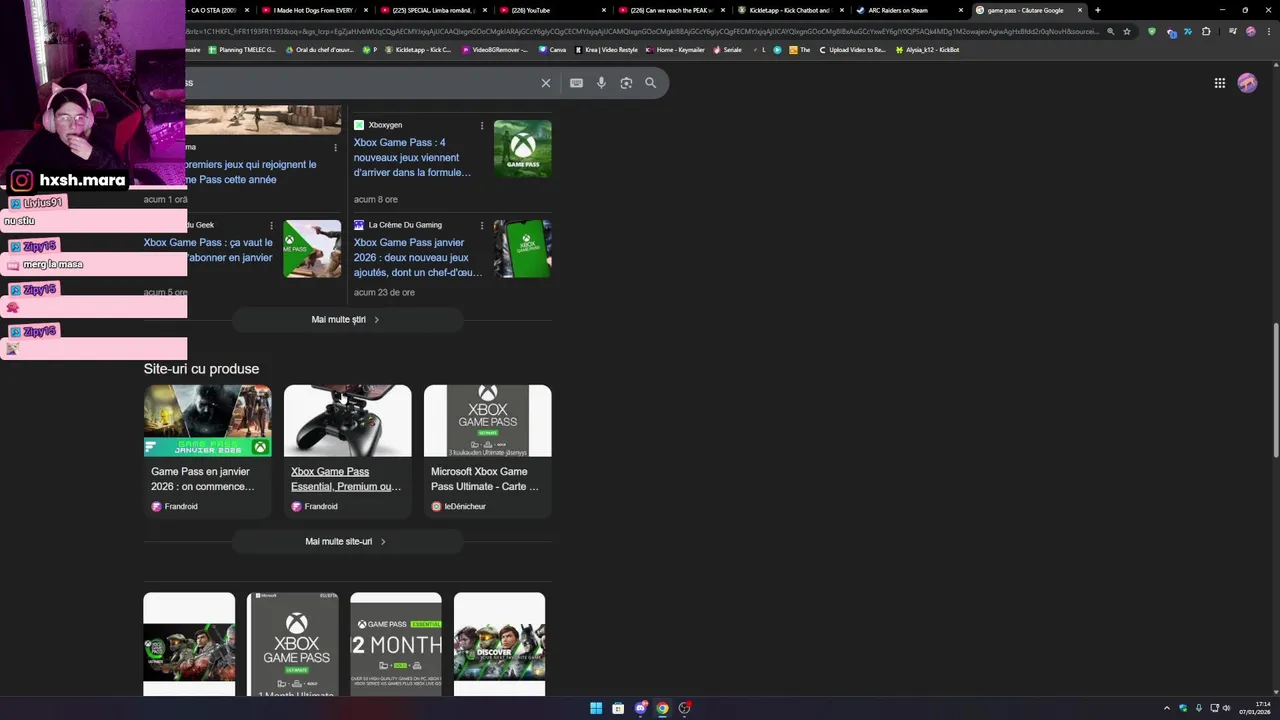
Task: Click the zoom magnifier in address bar
Action: click(1110, 31)
